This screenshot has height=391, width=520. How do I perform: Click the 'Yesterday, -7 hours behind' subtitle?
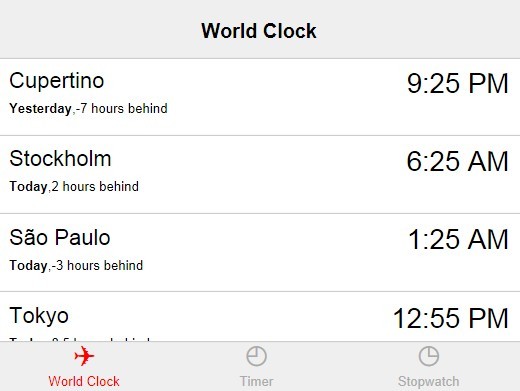tap(88, 108)
